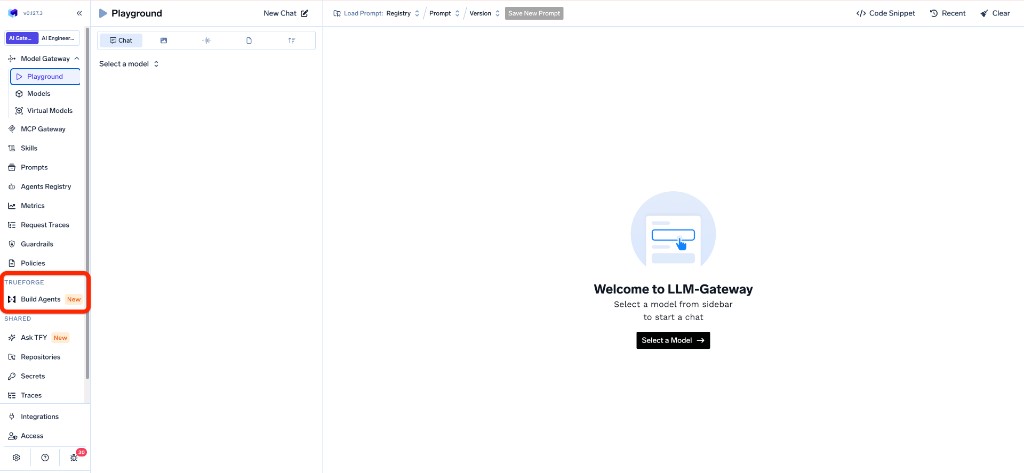Open the settings gear at the sidebar bottom
Screen dimensions: 1024x473
pyautogui.click(x=16, y=458)
